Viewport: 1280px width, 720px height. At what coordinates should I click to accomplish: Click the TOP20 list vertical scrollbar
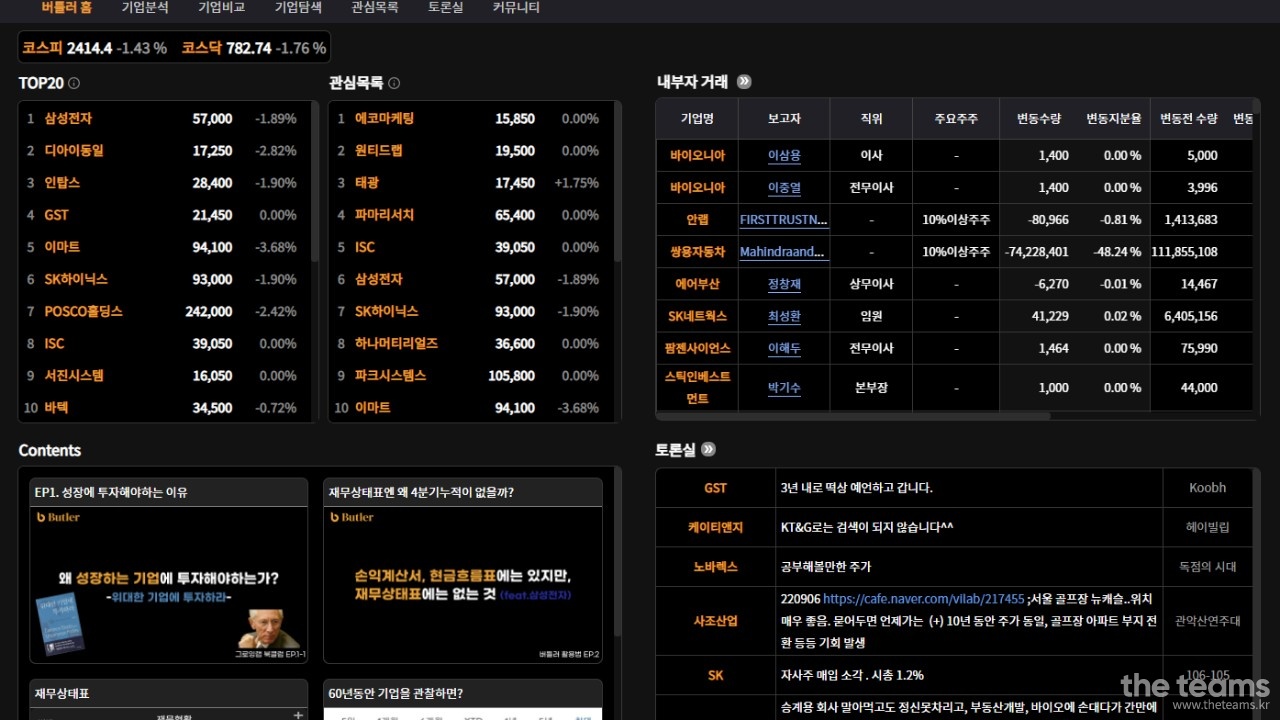[x=315, y=200]
